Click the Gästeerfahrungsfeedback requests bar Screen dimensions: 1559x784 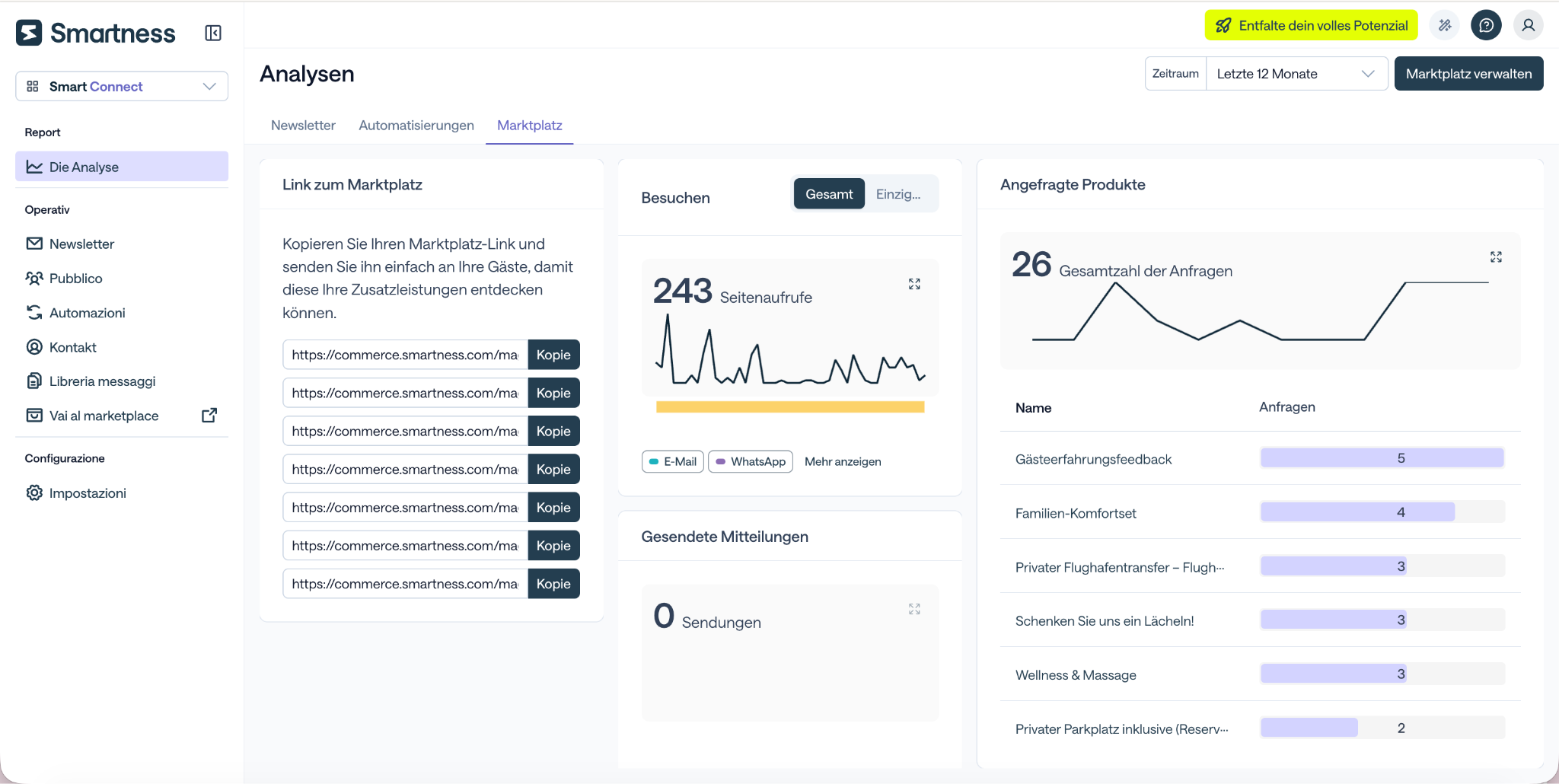tap(1382, 458)
